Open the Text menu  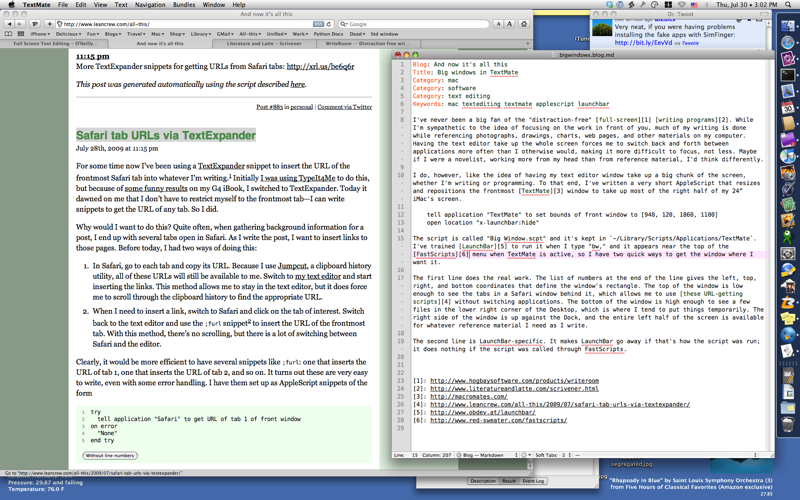coord(121,5)
